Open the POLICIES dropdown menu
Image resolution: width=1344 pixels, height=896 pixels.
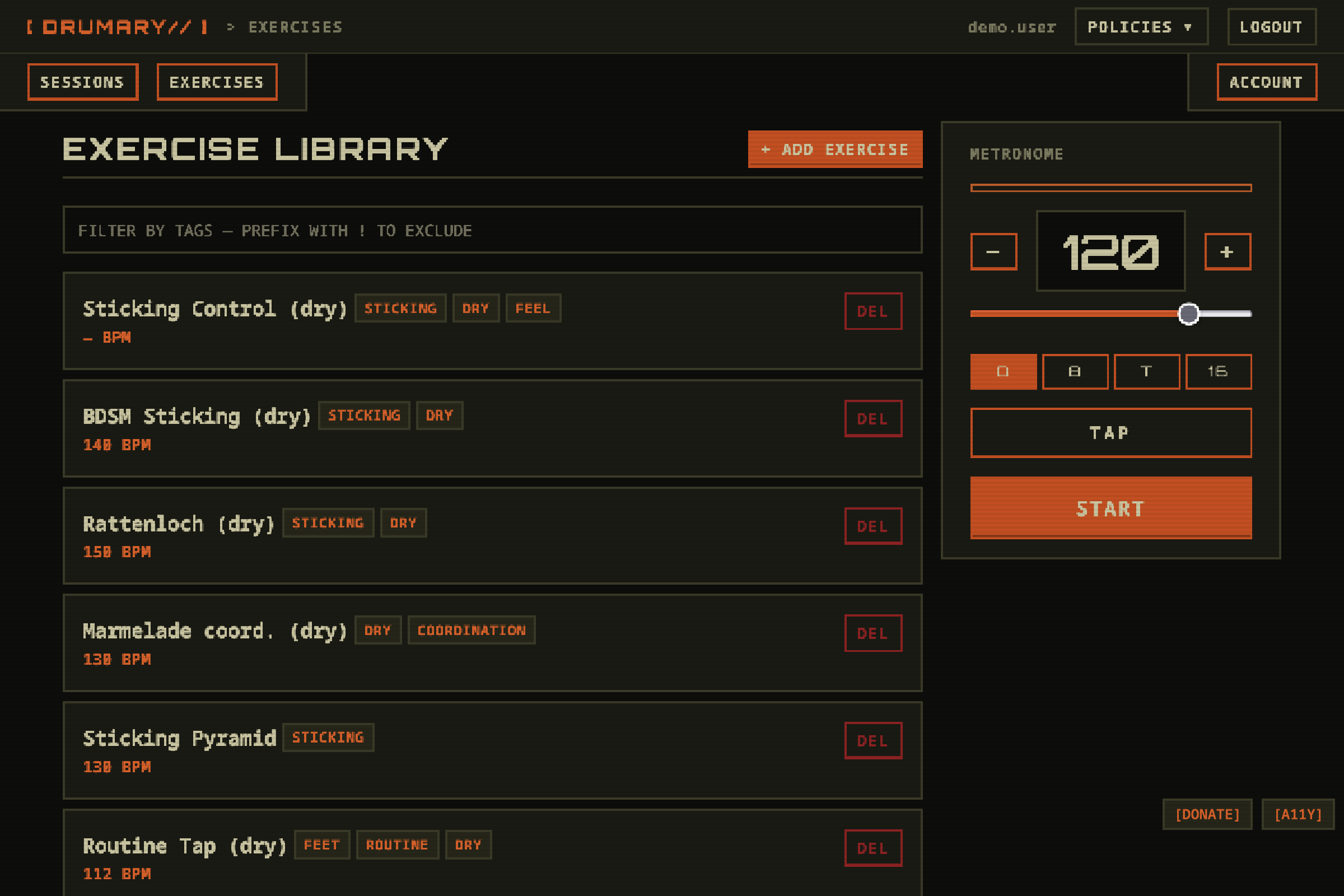1141,27
